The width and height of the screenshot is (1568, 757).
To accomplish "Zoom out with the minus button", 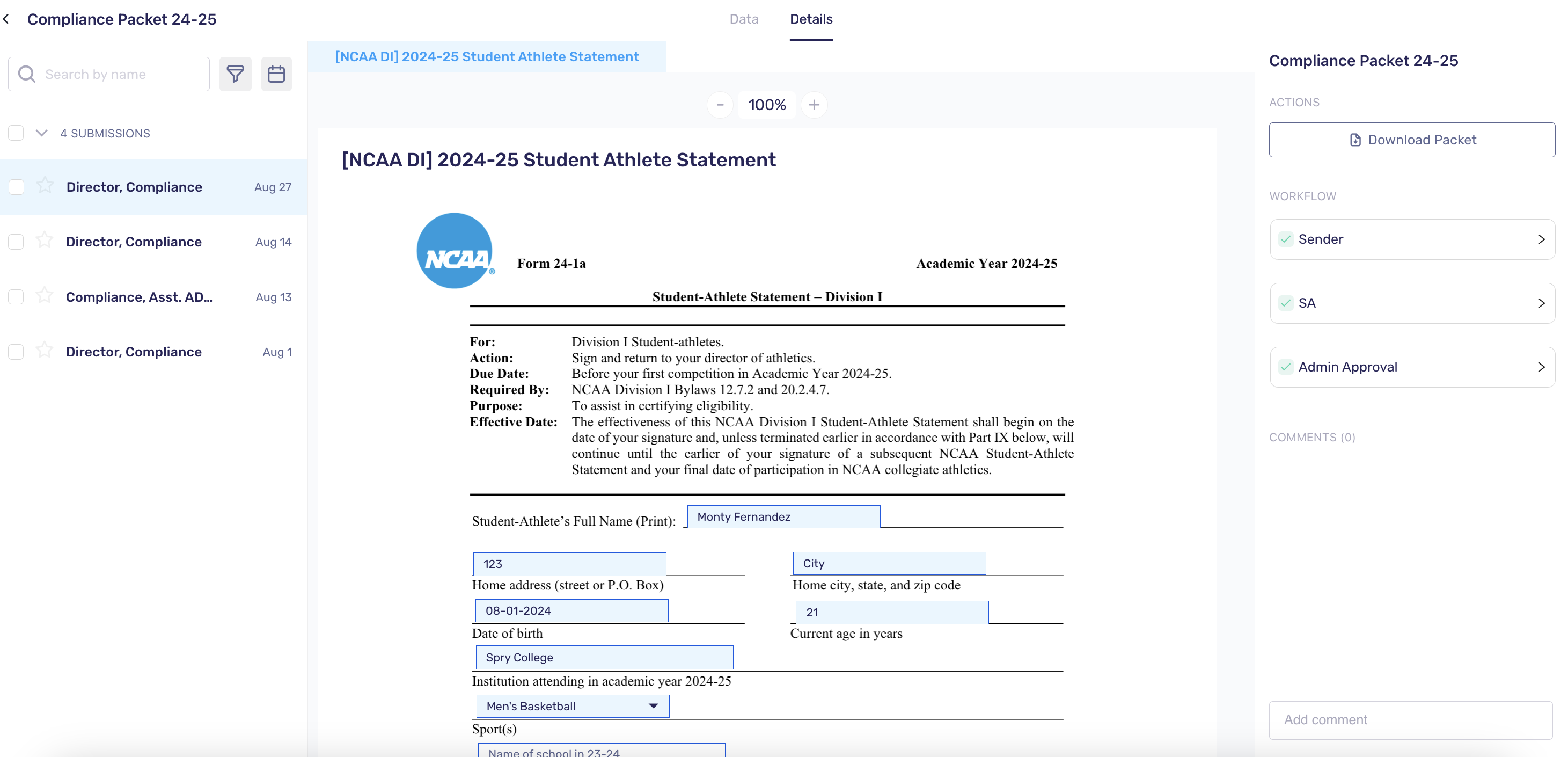I will pyautogui.click(x=720, y=105).
